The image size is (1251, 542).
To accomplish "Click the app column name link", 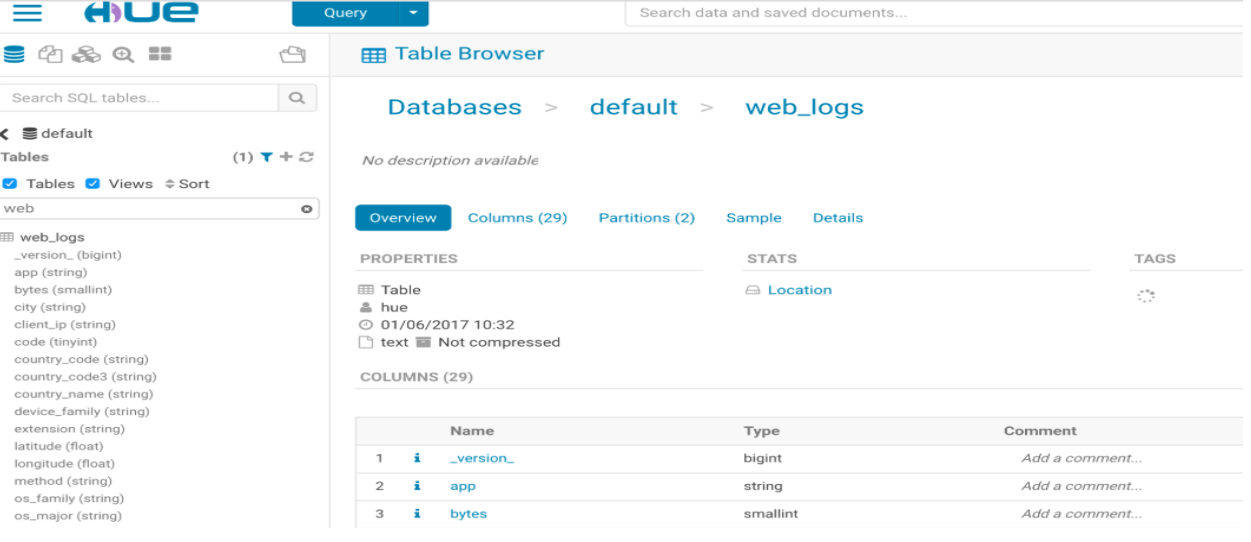I will pos(463,486).
